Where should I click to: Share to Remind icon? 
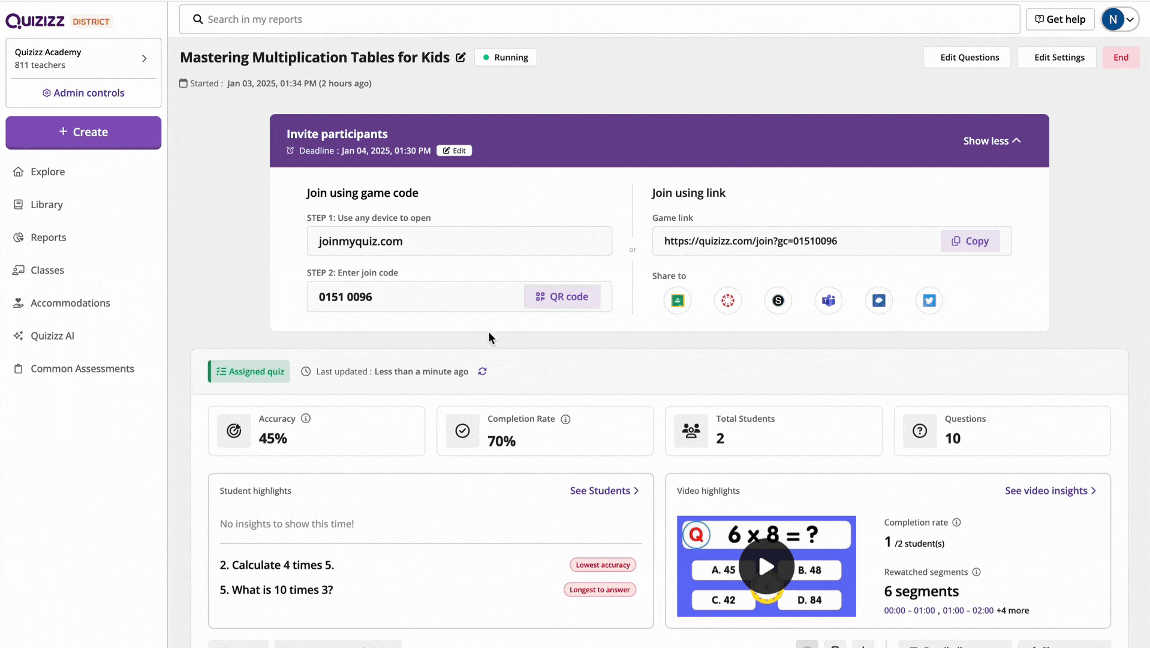point(879,301)
